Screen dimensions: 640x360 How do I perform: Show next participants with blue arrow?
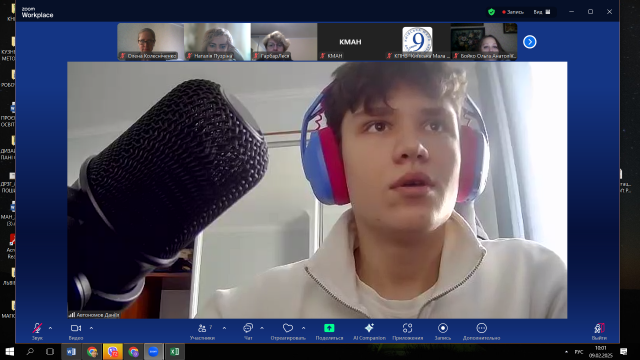coord(530,42)
